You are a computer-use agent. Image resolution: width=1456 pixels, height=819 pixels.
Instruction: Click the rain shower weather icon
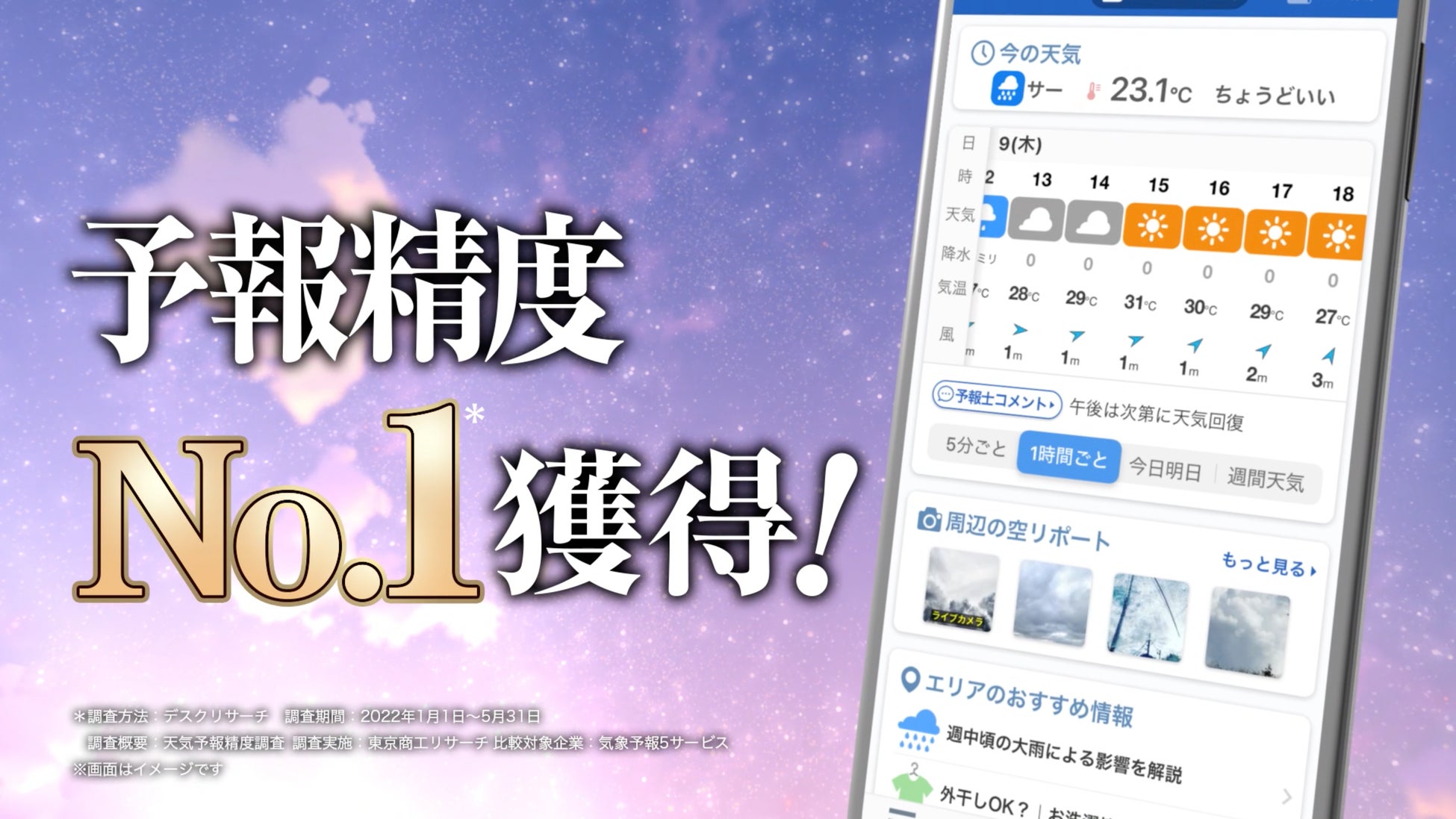pos(1007,90)
